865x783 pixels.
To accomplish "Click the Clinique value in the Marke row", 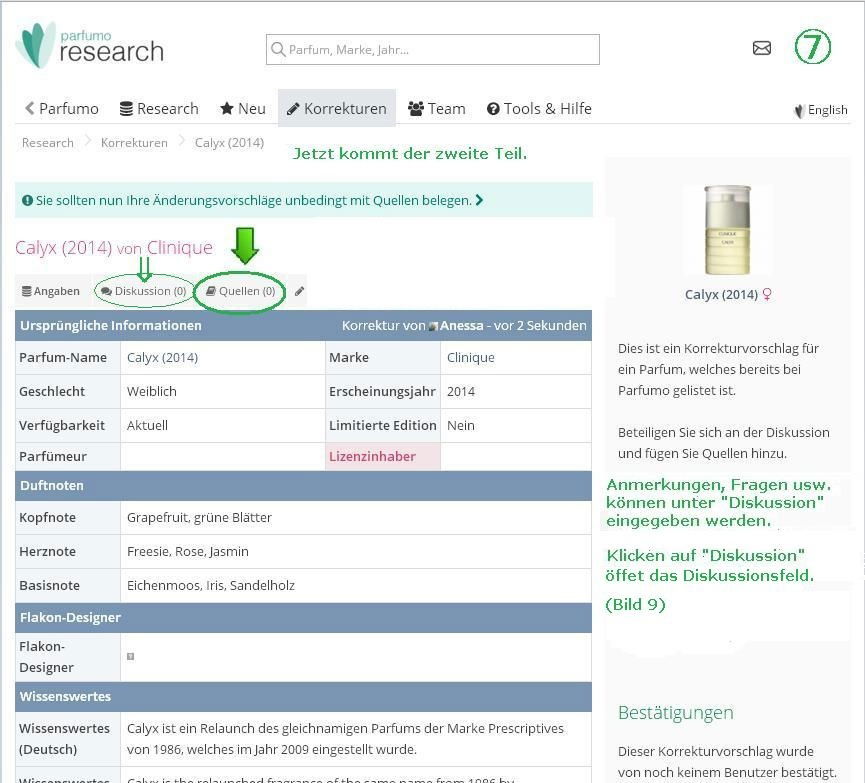I will pos(471,358).
